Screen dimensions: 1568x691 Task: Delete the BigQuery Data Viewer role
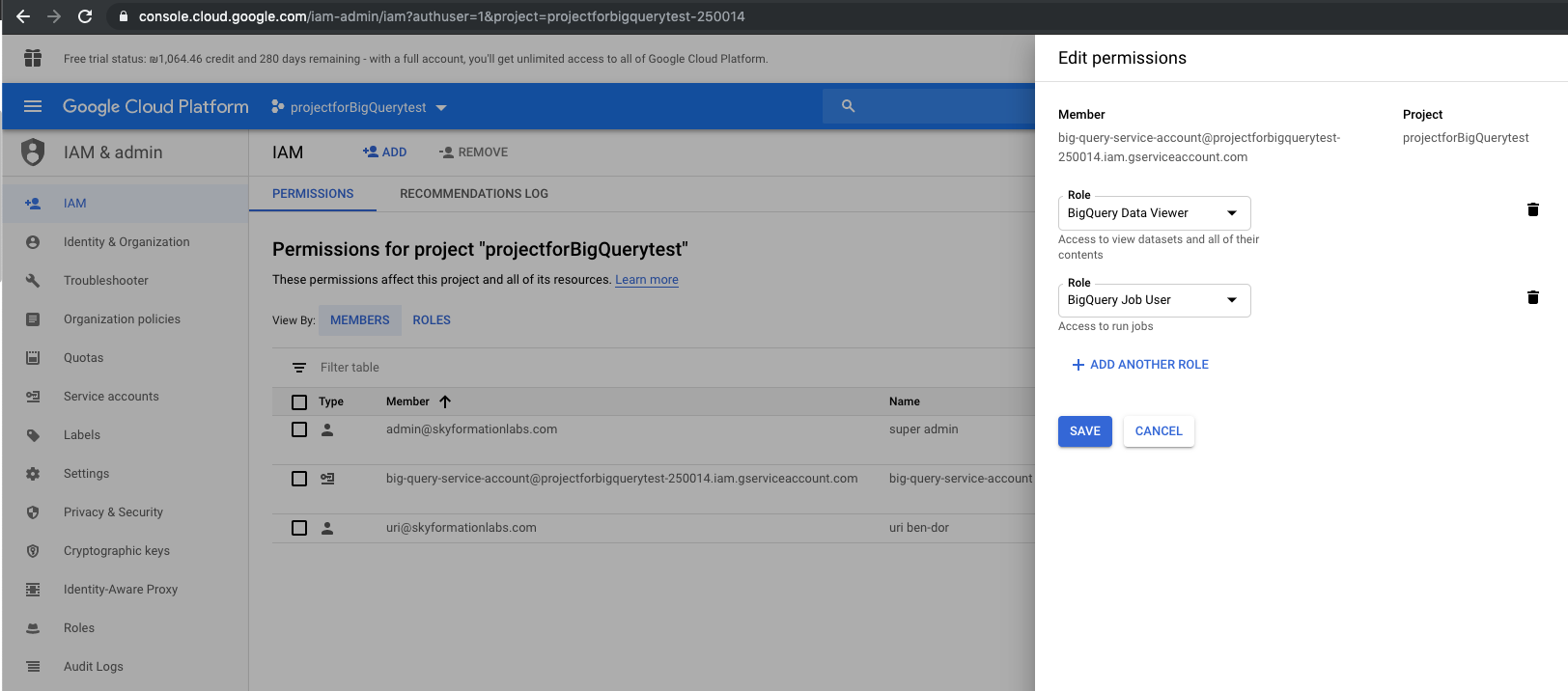click(x=1532, y=210)
